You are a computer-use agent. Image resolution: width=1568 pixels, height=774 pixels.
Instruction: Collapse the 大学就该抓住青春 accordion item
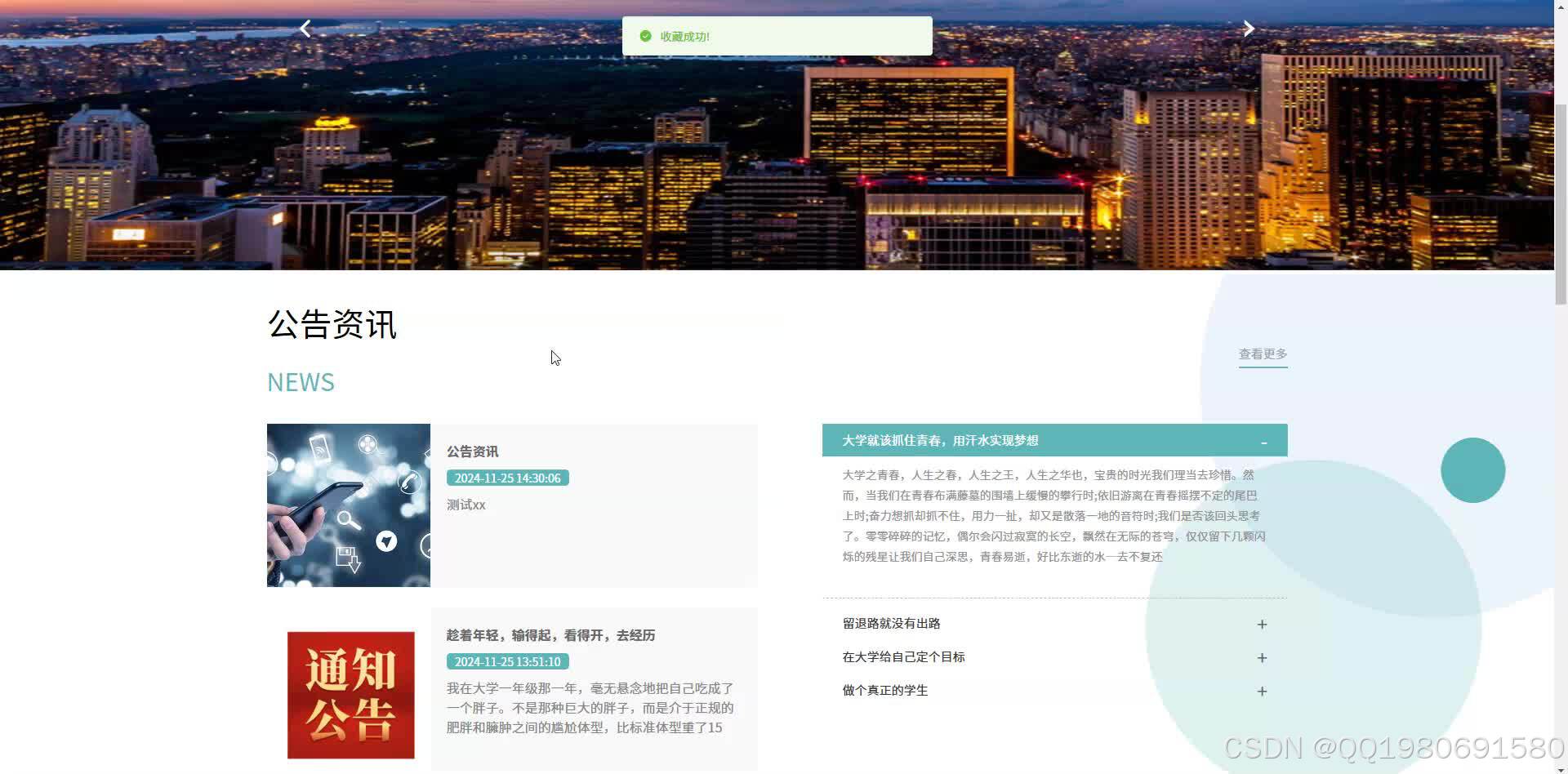point(1054,440)
